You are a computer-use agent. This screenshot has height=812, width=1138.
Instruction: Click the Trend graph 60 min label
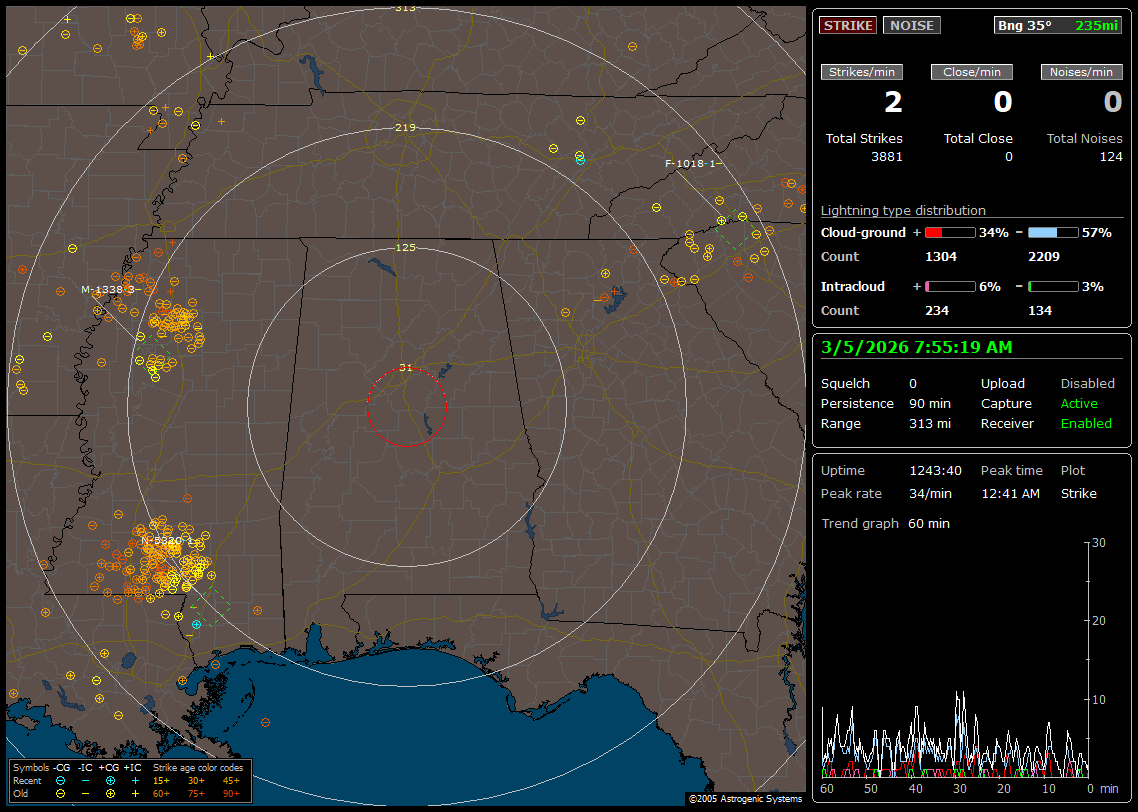(x=885, y=524)
